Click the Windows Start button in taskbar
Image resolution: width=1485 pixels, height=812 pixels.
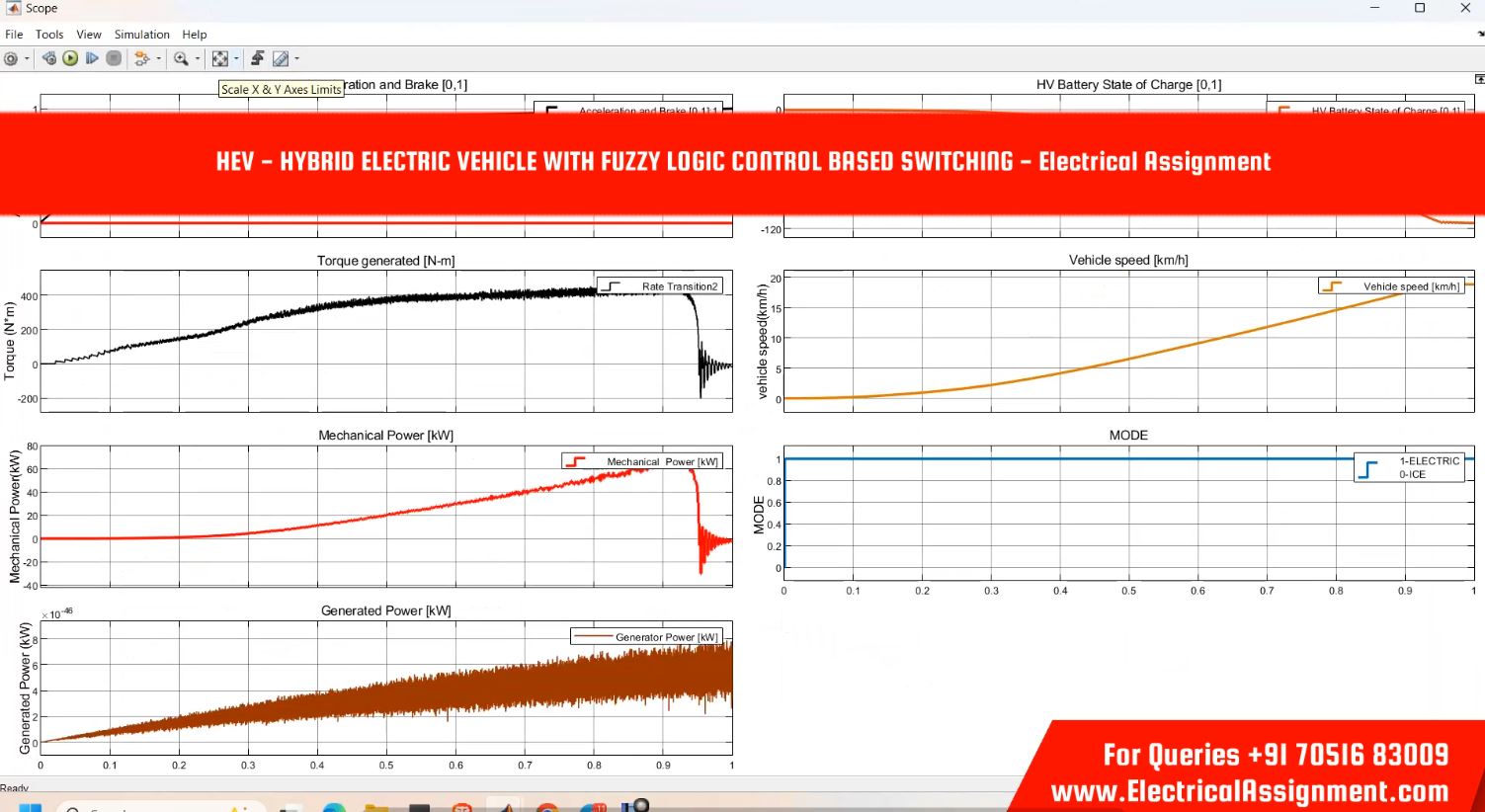pos(30,807)
